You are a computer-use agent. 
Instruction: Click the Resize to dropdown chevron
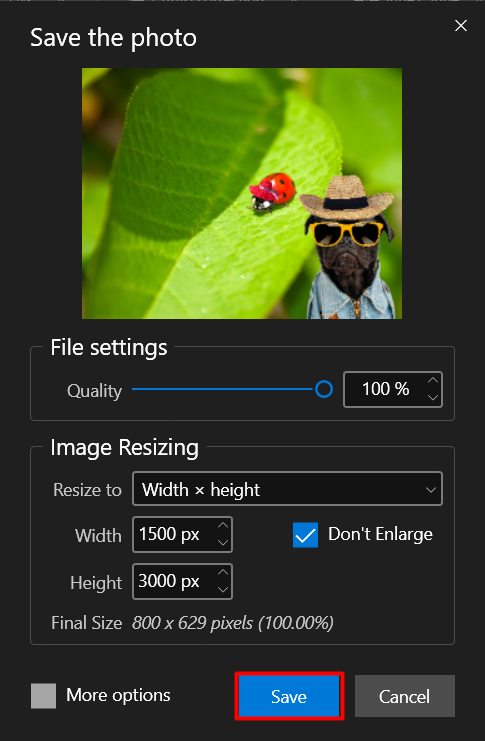431,490
